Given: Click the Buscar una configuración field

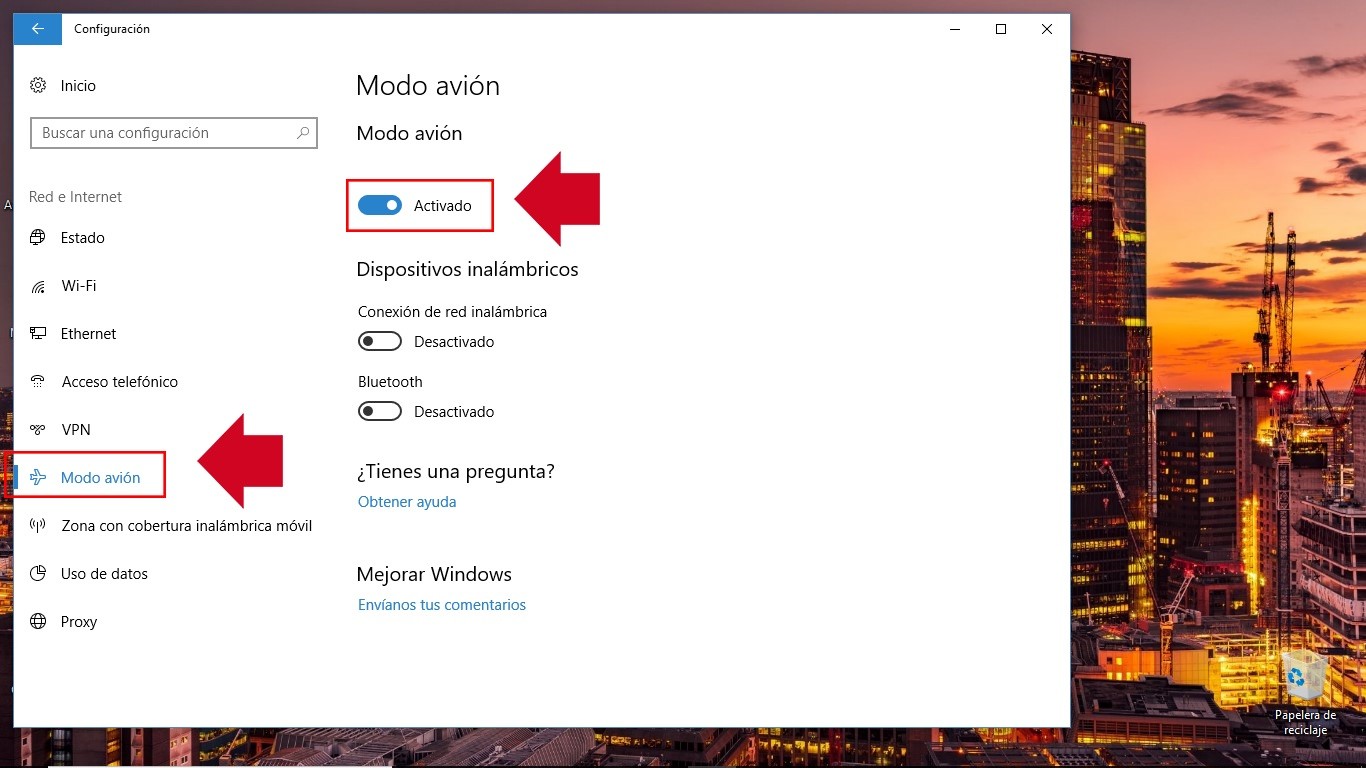Looking at the screenshot, I should coord(165,133).
